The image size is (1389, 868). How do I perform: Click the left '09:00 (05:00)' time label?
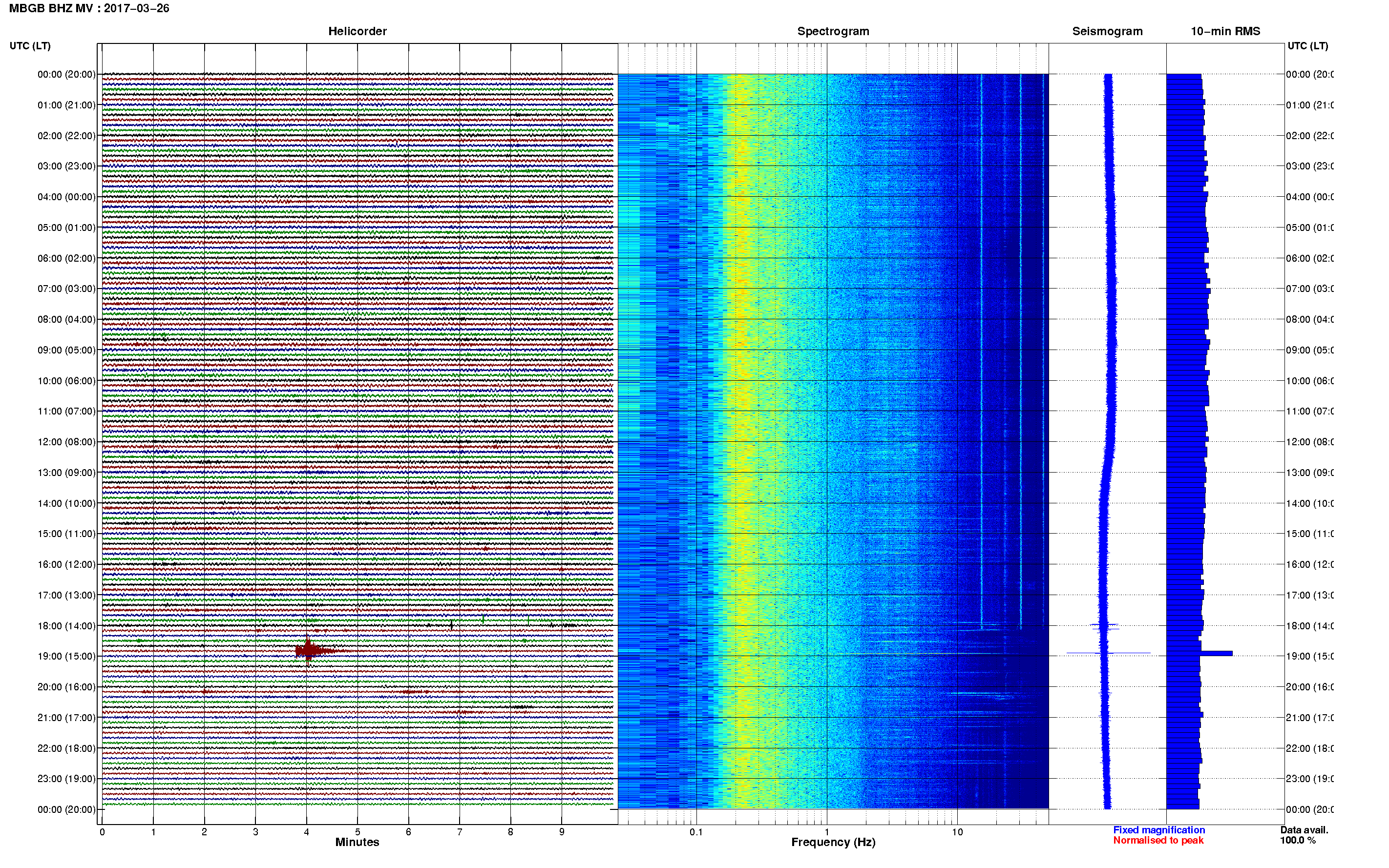pyautogui.click(x=66, y=350)
